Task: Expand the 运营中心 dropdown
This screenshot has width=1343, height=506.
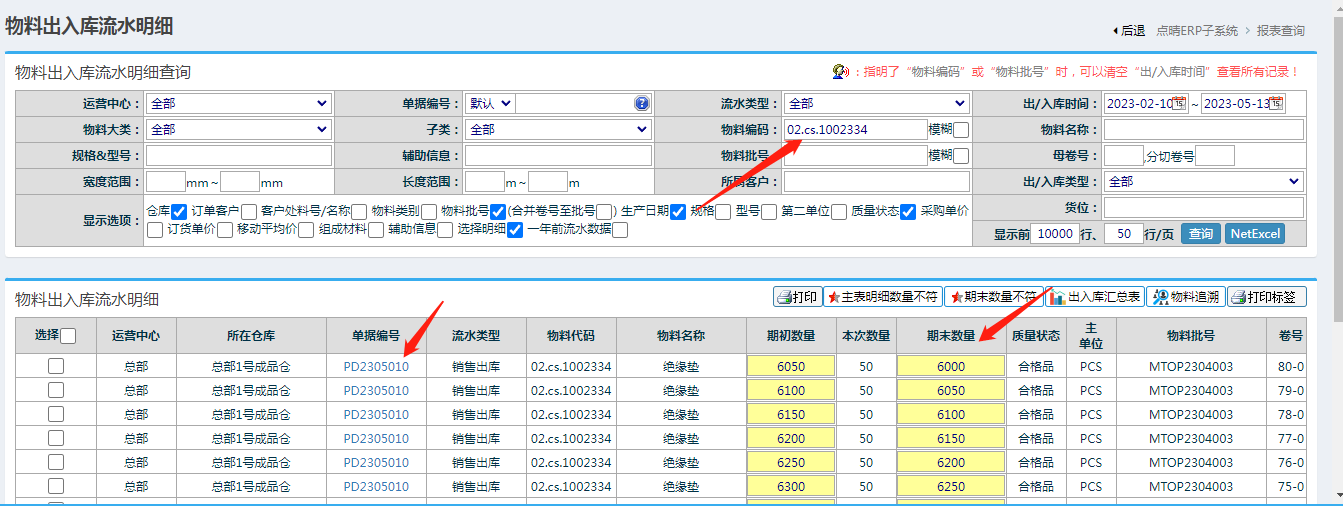Action: pos(238,103)
